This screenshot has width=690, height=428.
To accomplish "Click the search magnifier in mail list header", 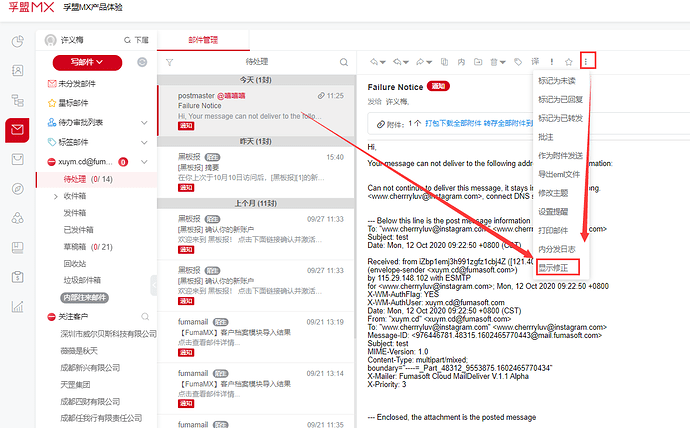I will click(x=343, y=62).
